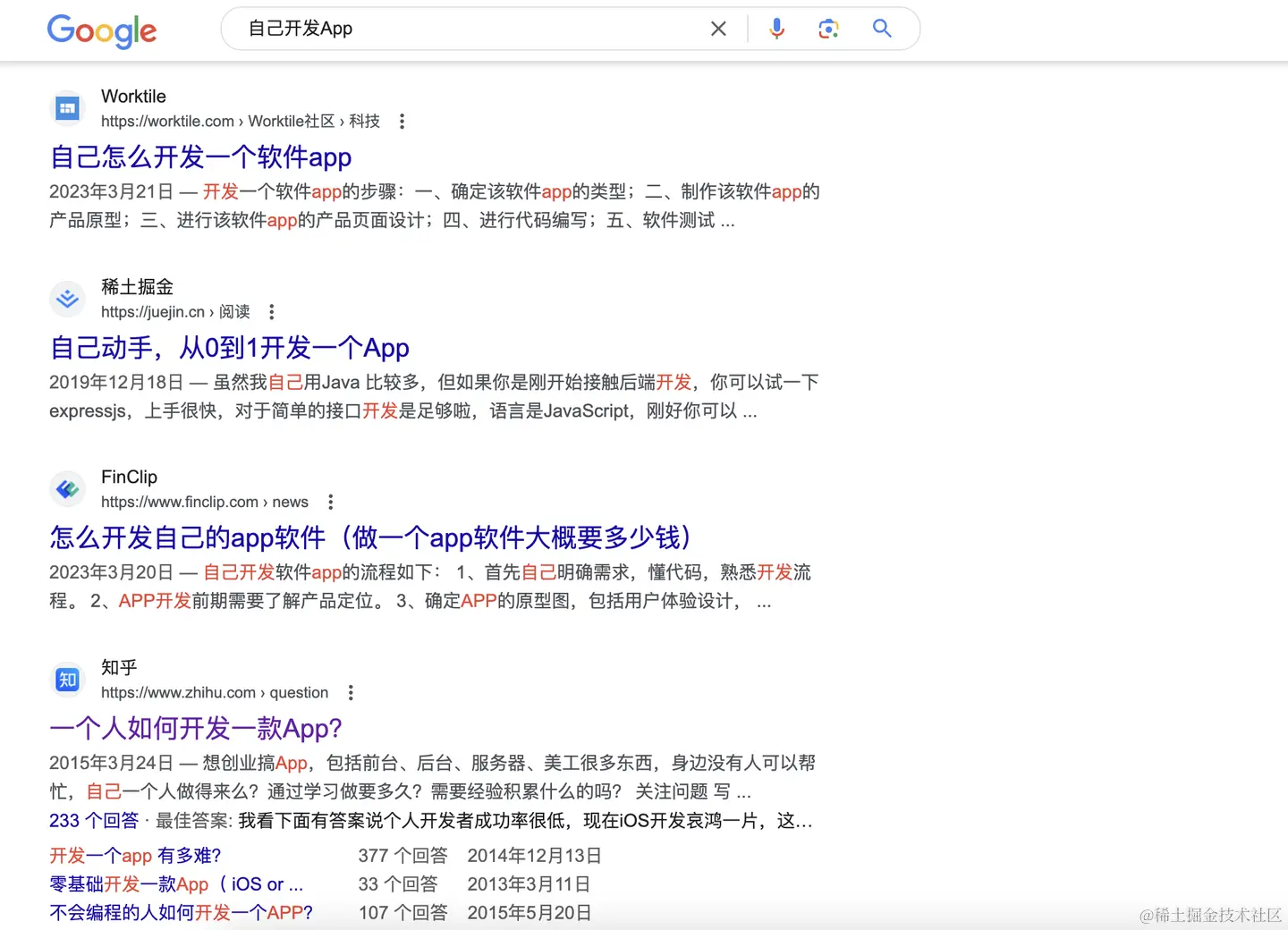Start voice search with the microphone icon
This screenshot has width=1288, height=930.
coord(777,29)
